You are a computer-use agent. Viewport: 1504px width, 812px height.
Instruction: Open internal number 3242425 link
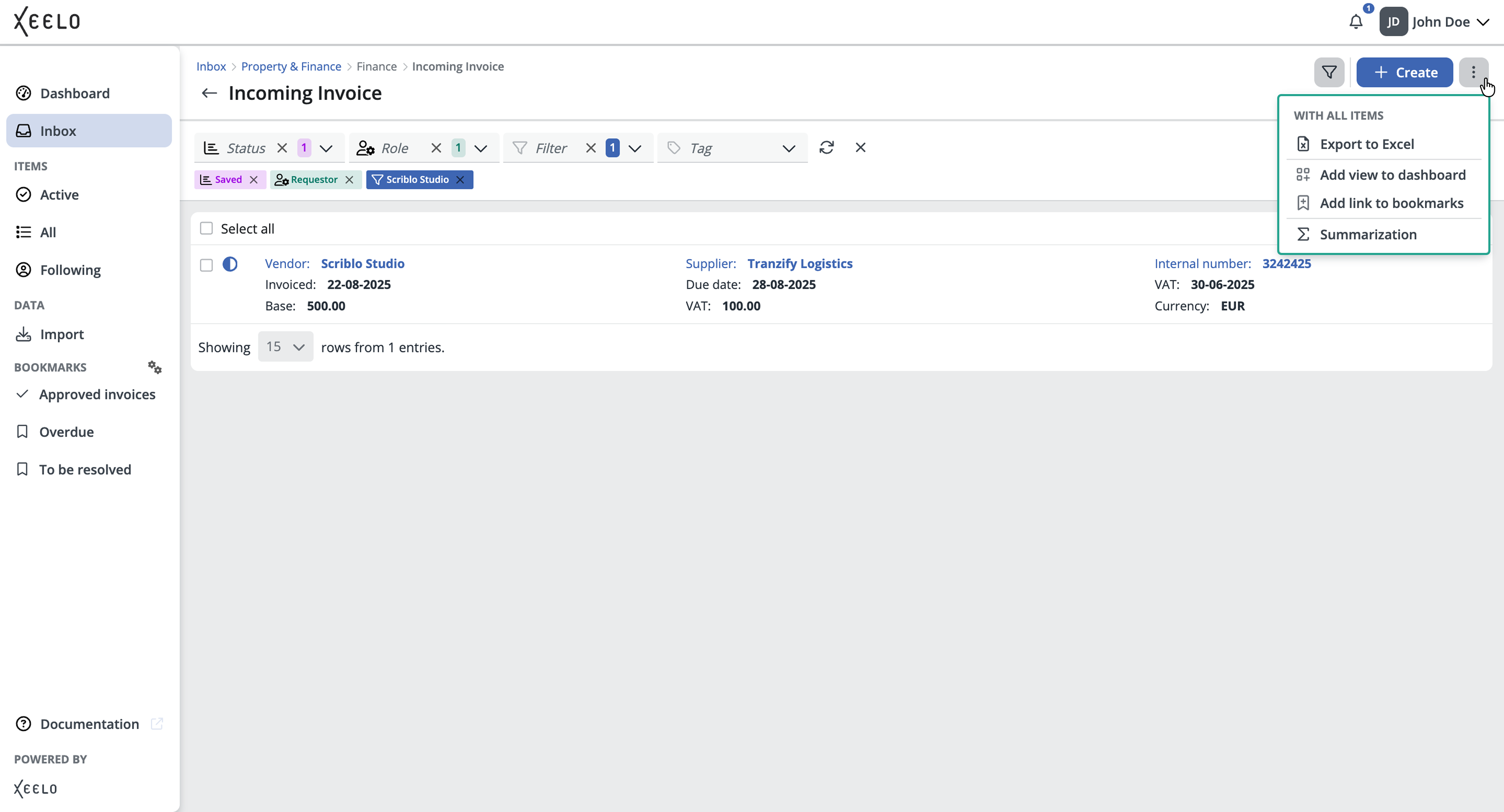click(x=1286, y=263)
